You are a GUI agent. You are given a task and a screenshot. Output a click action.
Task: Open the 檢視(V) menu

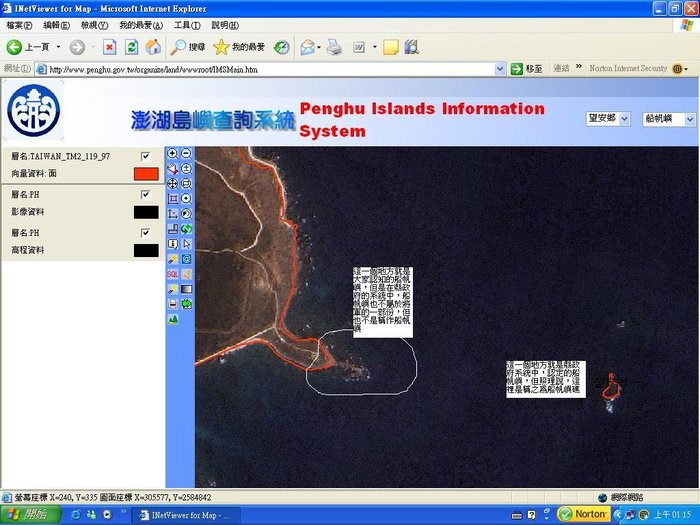(x=95, y=25)
